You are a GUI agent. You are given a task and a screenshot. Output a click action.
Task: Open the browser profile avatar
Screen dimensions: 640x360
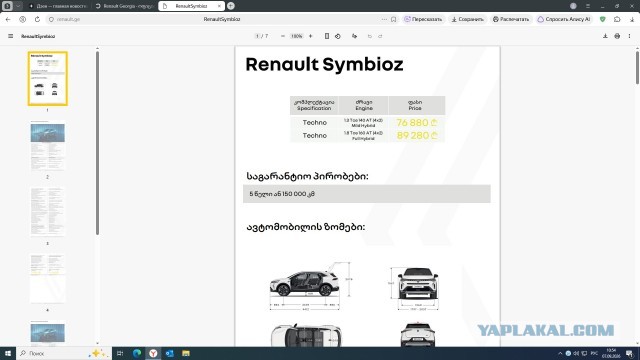click(573, 6)
